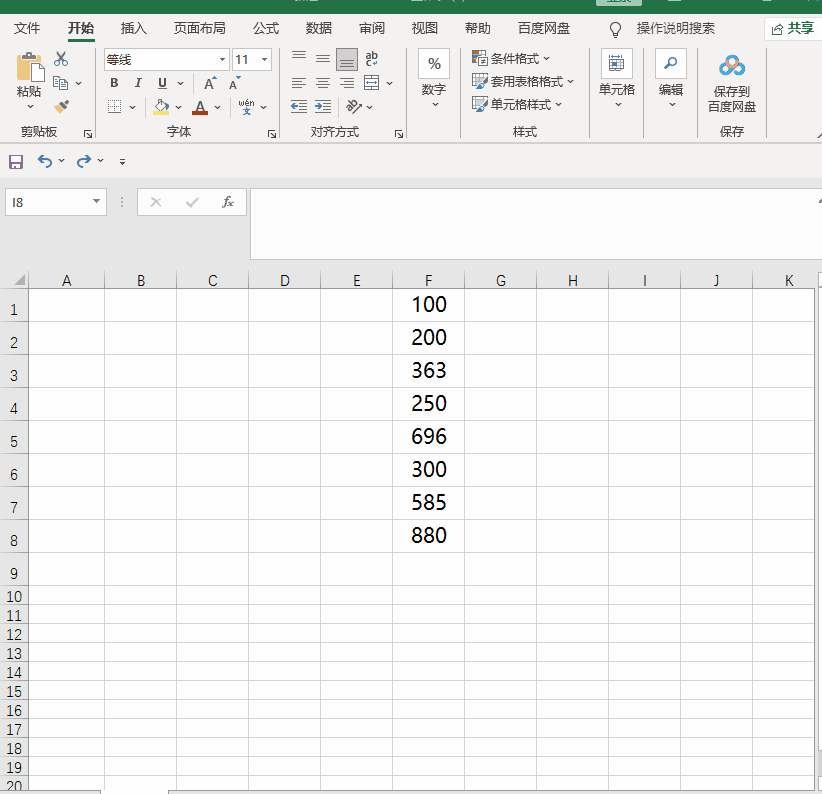Click the text orientation icon
This screenshot has width=822, height=794.
(x=354, y=107)
